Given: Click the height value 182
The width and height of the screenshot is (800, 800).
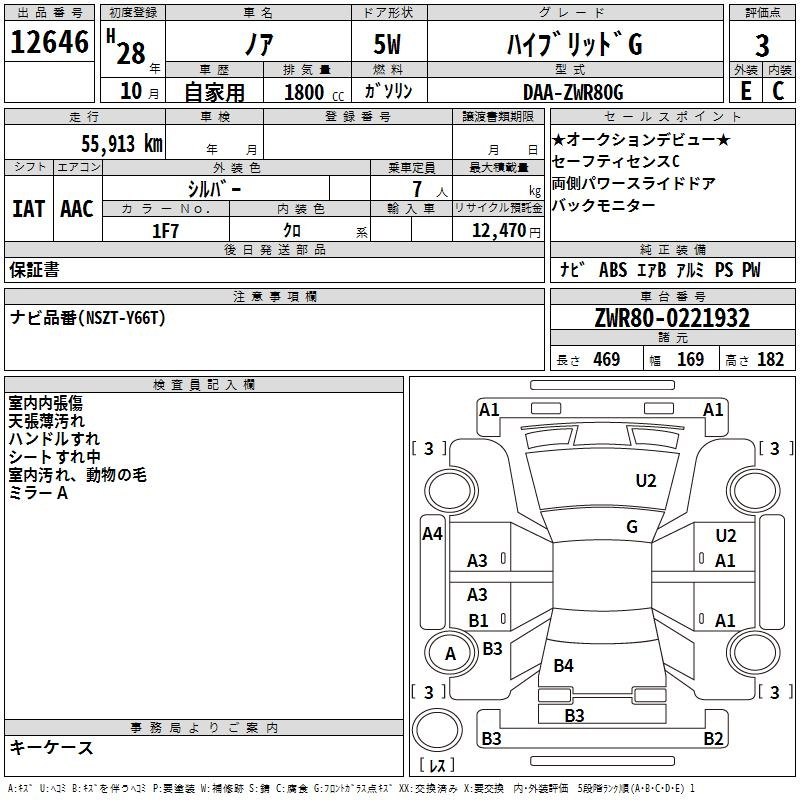Looking at the screenshot, I should [770, 359].
